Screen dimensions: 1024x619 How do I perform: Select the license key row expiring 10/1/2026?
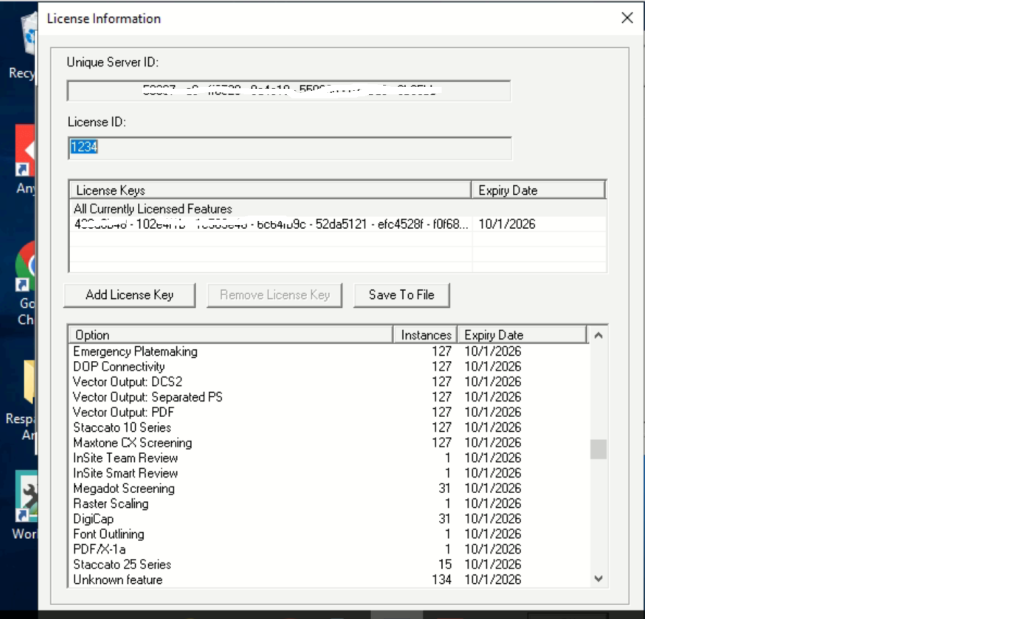point(270,224)
